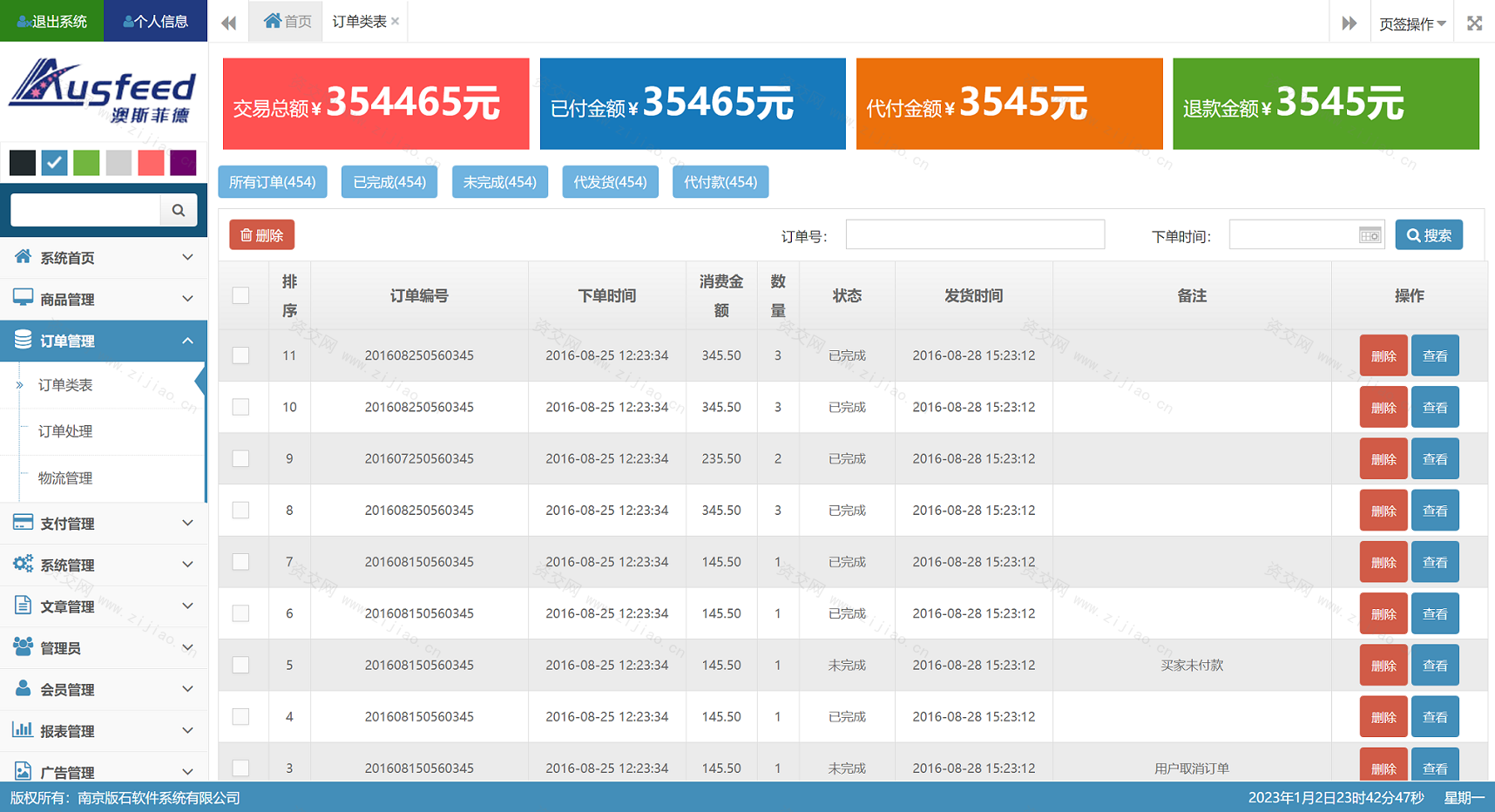Open 订单类表 in the sidebar submenu
The image size is (1495, 812).
pyautogui.click(x=65, y=385)
